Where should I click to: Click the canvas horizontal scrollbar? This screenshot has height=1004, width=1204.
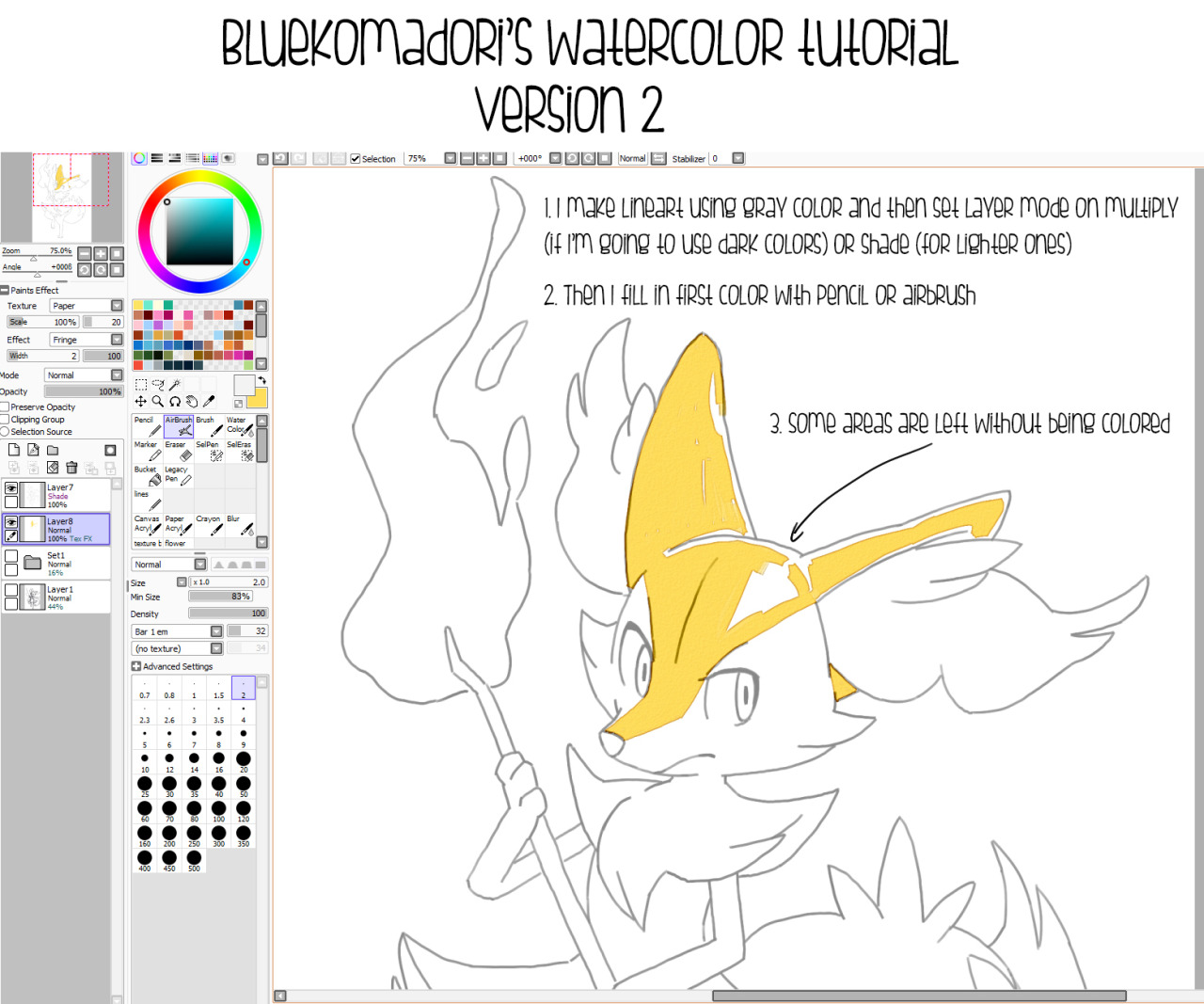[x=919, y=996]
